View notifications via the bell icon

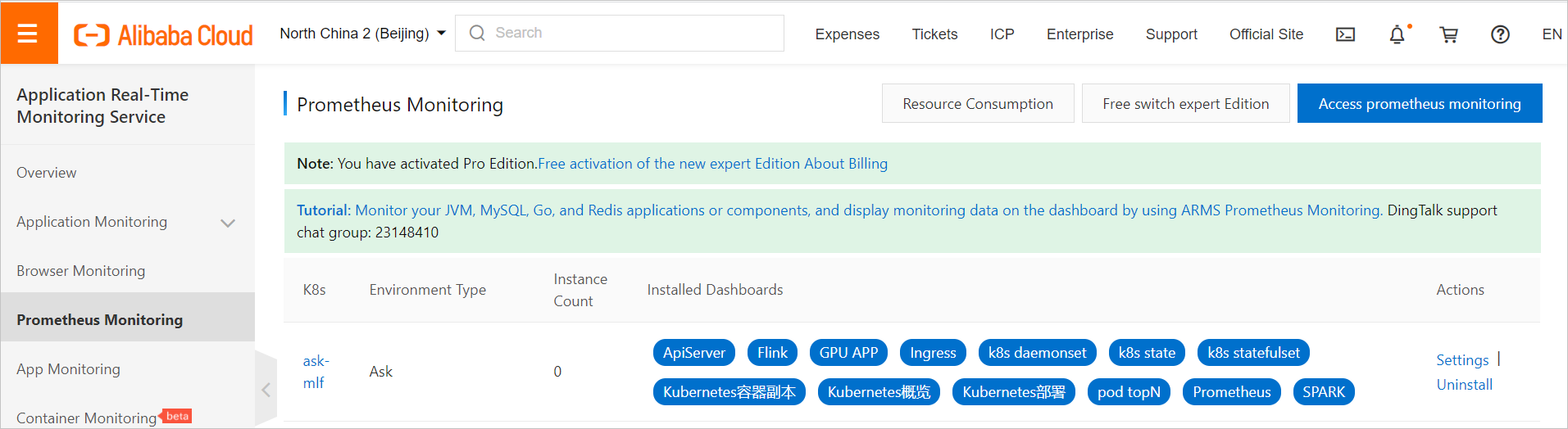[1398, 34]
